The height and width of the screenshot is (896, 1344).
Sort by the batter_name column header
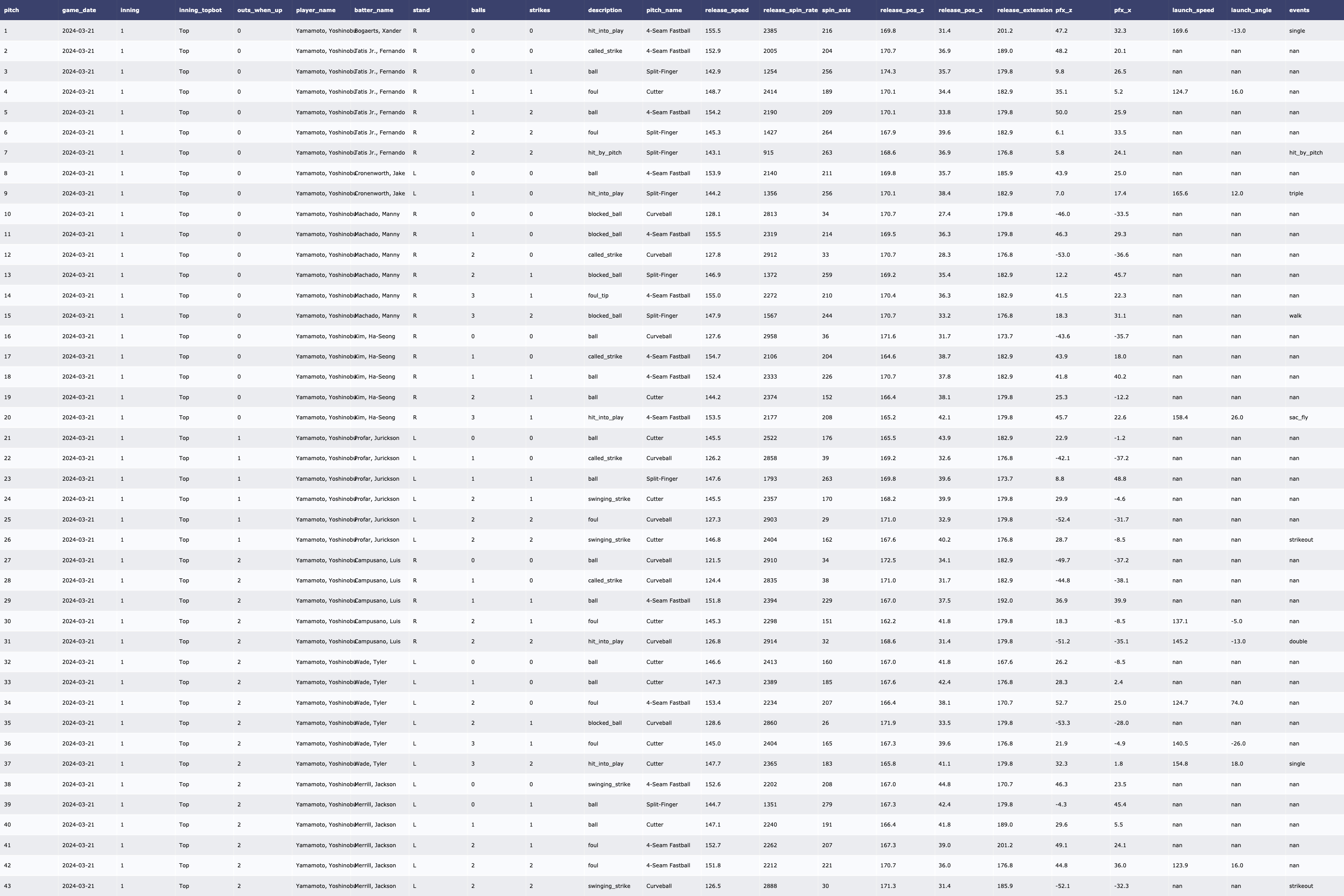tap(374, 10)
